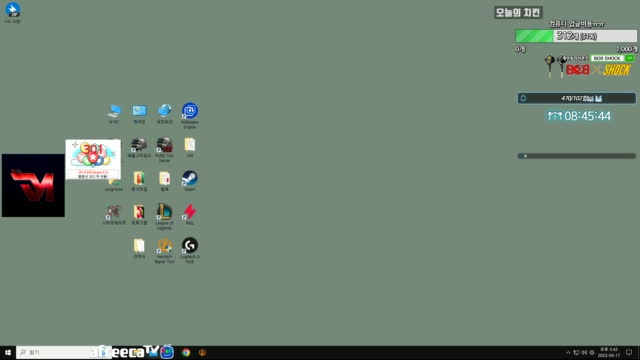
Task: Expand the hidden system tray icons chevron
Action: (568, 352)
